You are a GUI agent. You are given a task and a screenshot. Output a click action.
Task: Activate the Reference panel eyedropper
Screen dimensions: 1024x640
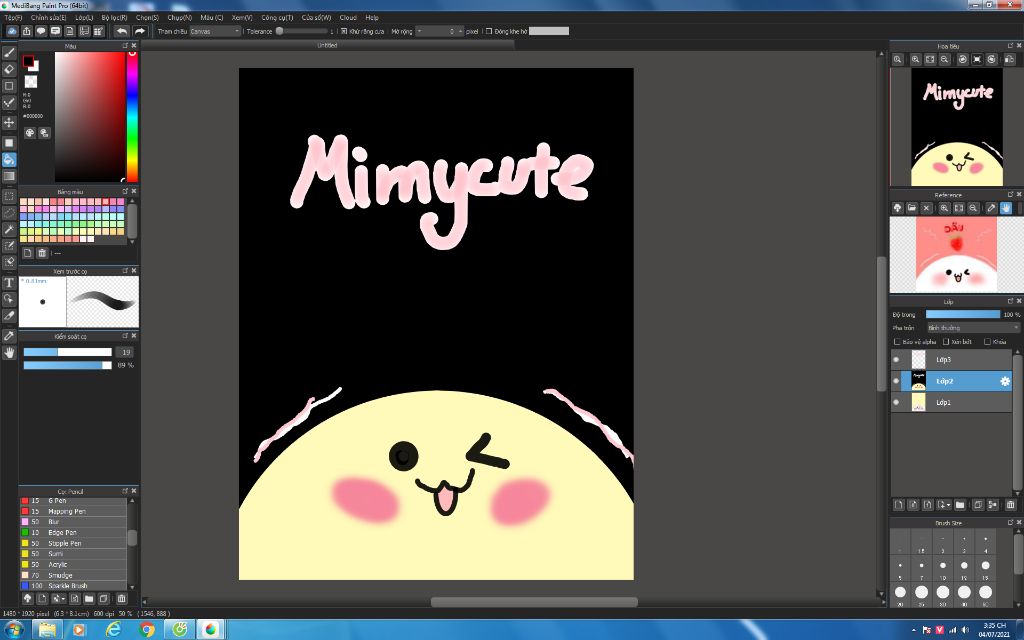991,208
